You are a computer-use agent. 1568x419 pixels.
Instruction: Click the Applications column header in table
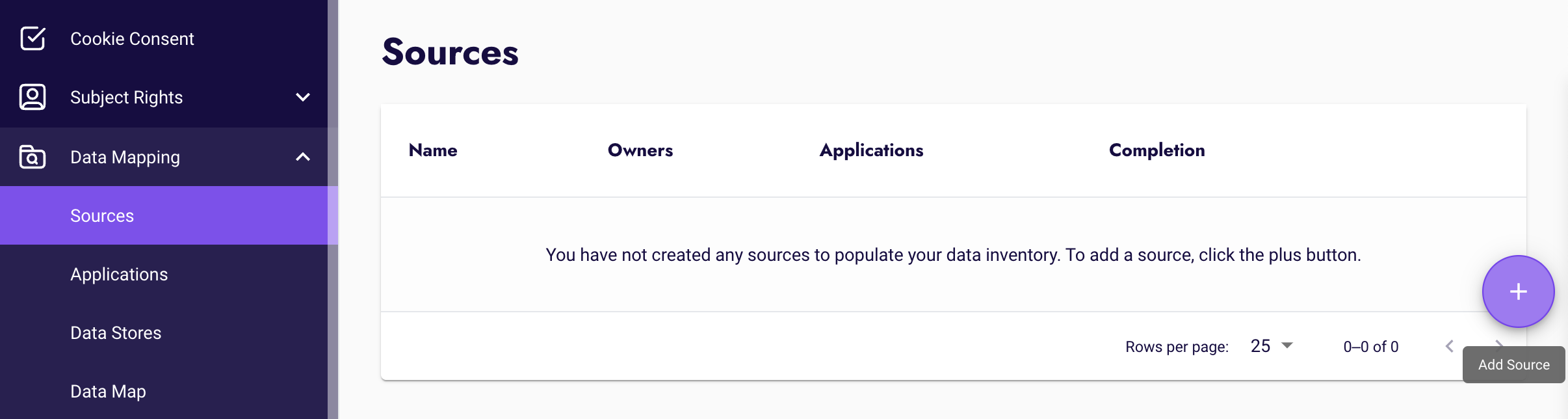pyautogui.click(x=871, y=150)
